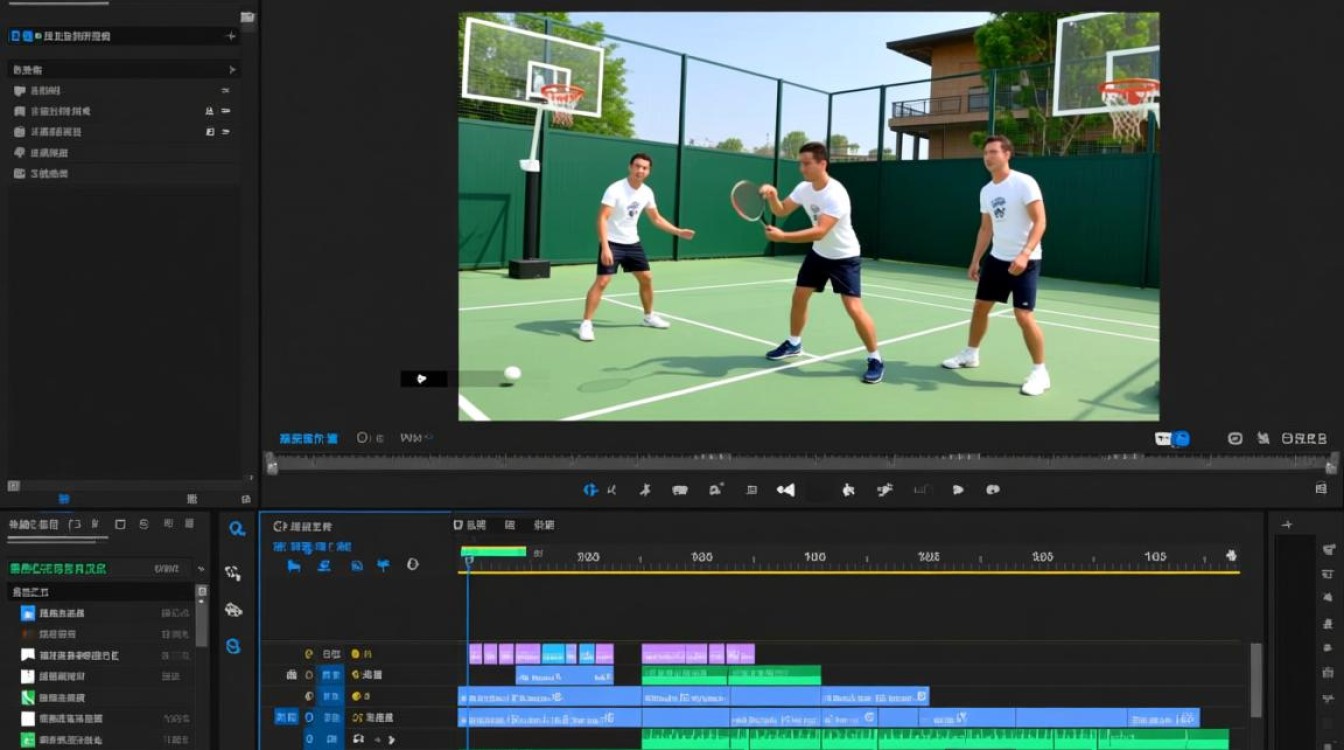
Task: Click the blue flag marker icon in timeline toolbar
Action: [x=383, y=565]
